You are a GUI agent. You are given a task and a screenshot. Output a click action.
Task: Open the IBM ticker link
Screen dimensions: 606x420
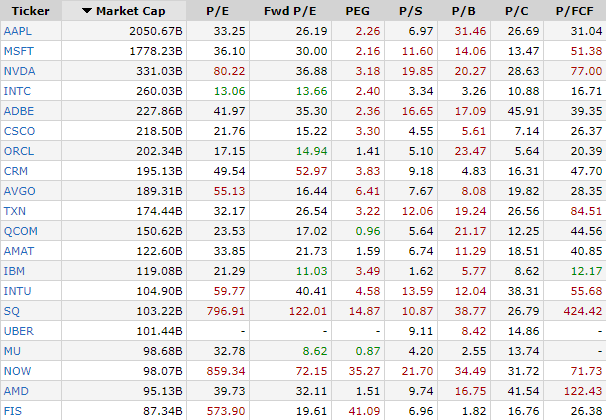click(14, 271)
